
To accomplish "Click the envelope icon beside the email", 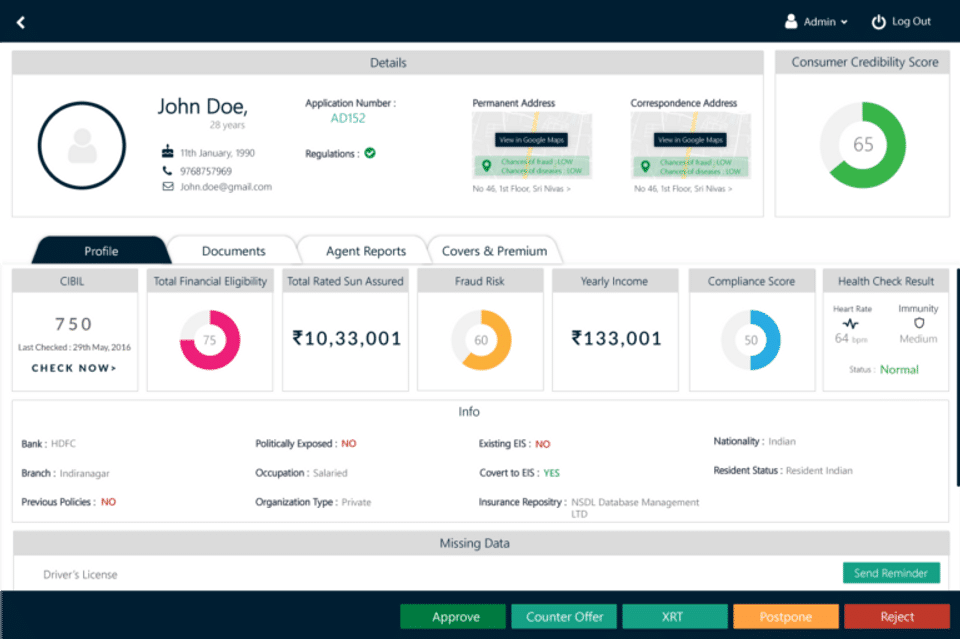I will [x=168, y=186].
